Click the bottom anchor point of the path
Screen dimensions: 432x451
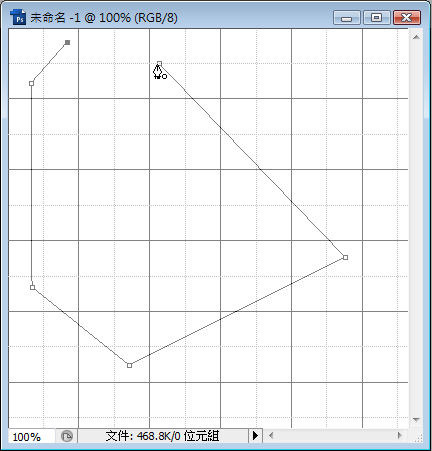[x=129, y=365]
